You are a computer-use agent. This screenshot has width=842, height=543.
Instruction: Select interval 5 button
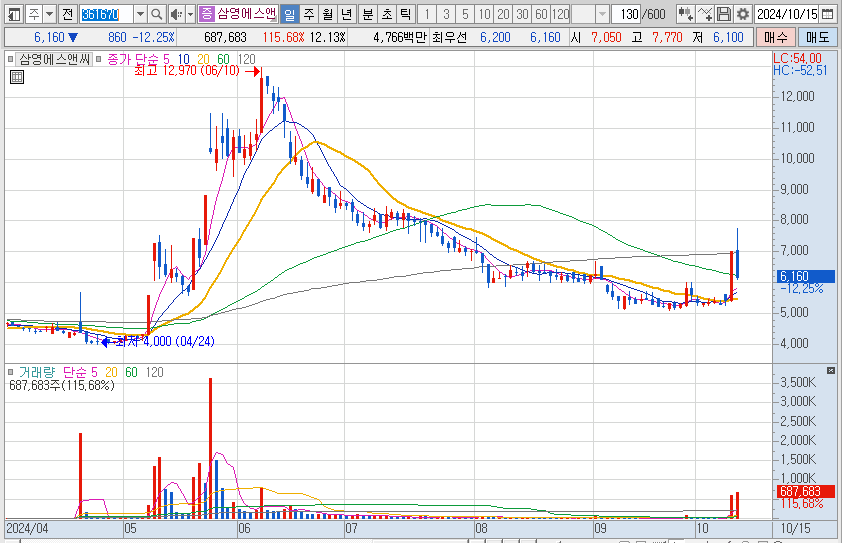click(465, 14)
